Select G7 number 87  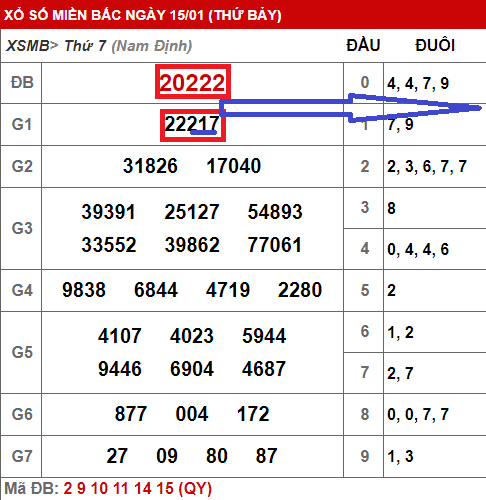(266, 456)
